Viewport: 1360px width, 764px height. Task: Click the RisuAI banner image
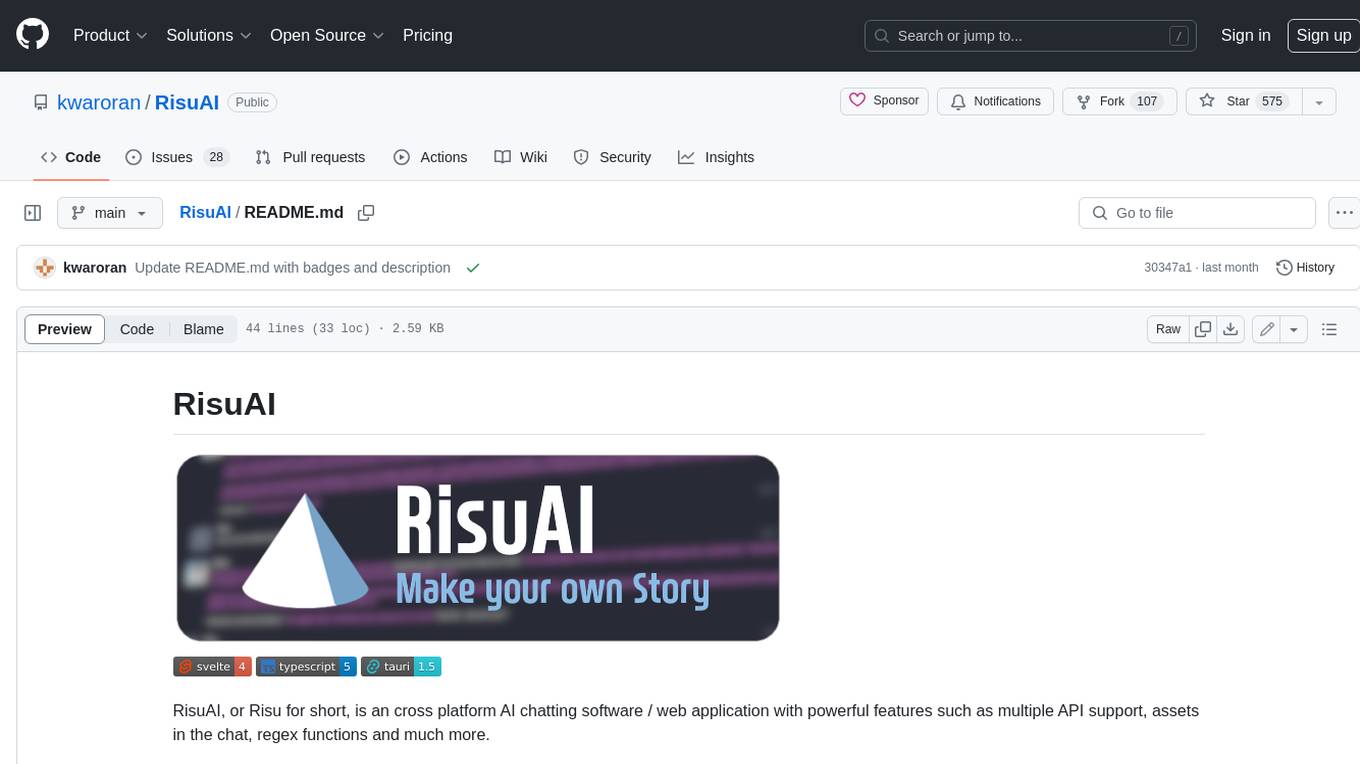pyautogui.click(x=477, y=548)
